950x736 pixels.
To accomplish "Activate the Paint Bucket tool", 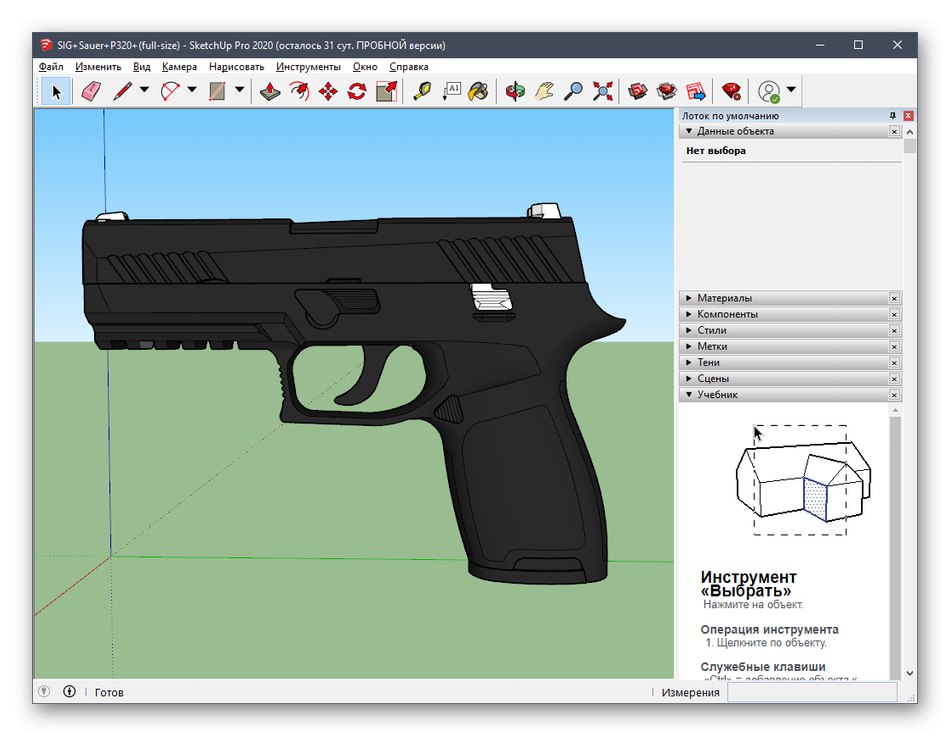I will [x=479, y=91].
